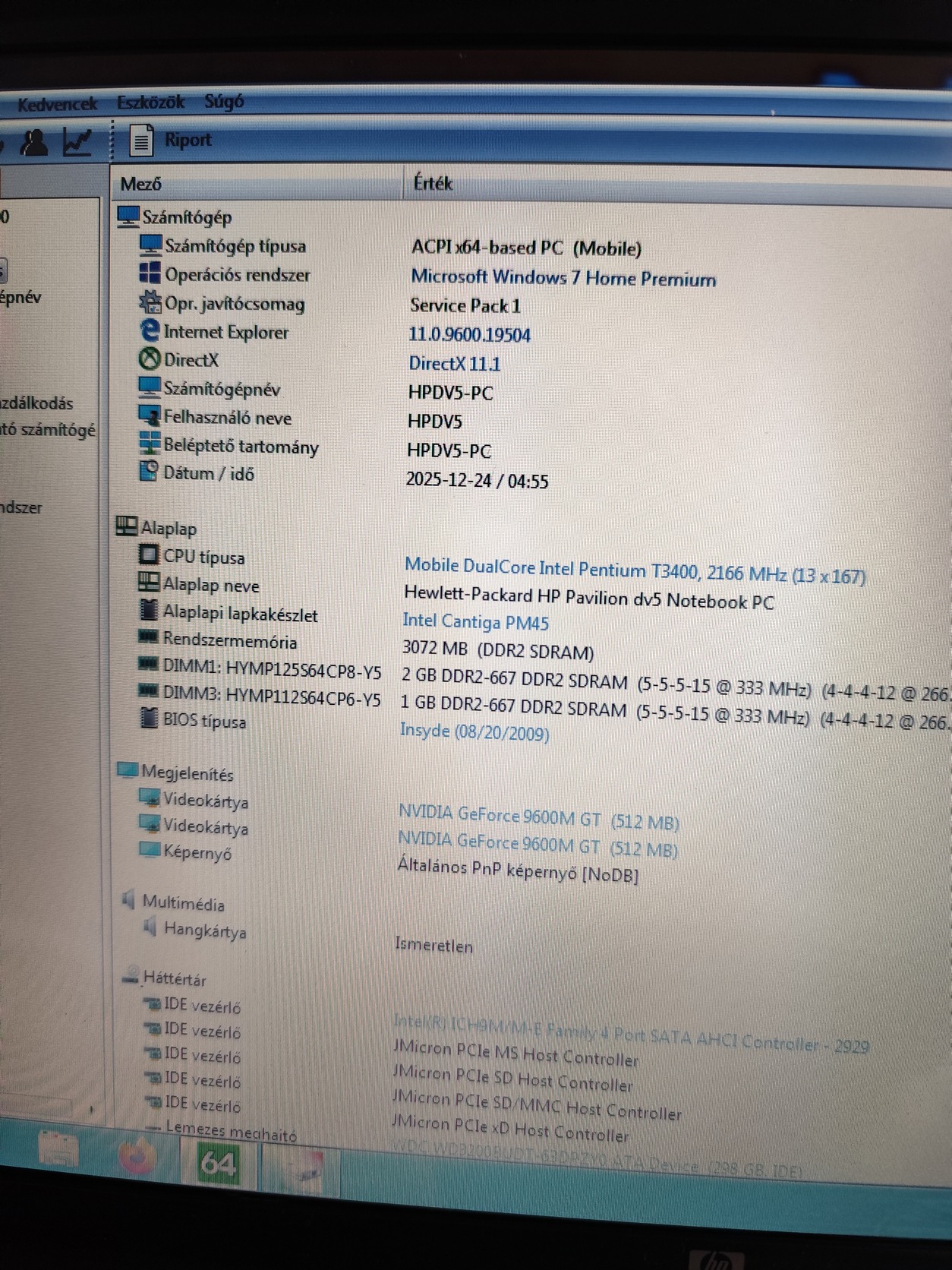Image resolution: width=952 pixels, height=1270 pixels.
Task: Click the Operációs rendszer Windows icon
Action: [x=150, y=273]
